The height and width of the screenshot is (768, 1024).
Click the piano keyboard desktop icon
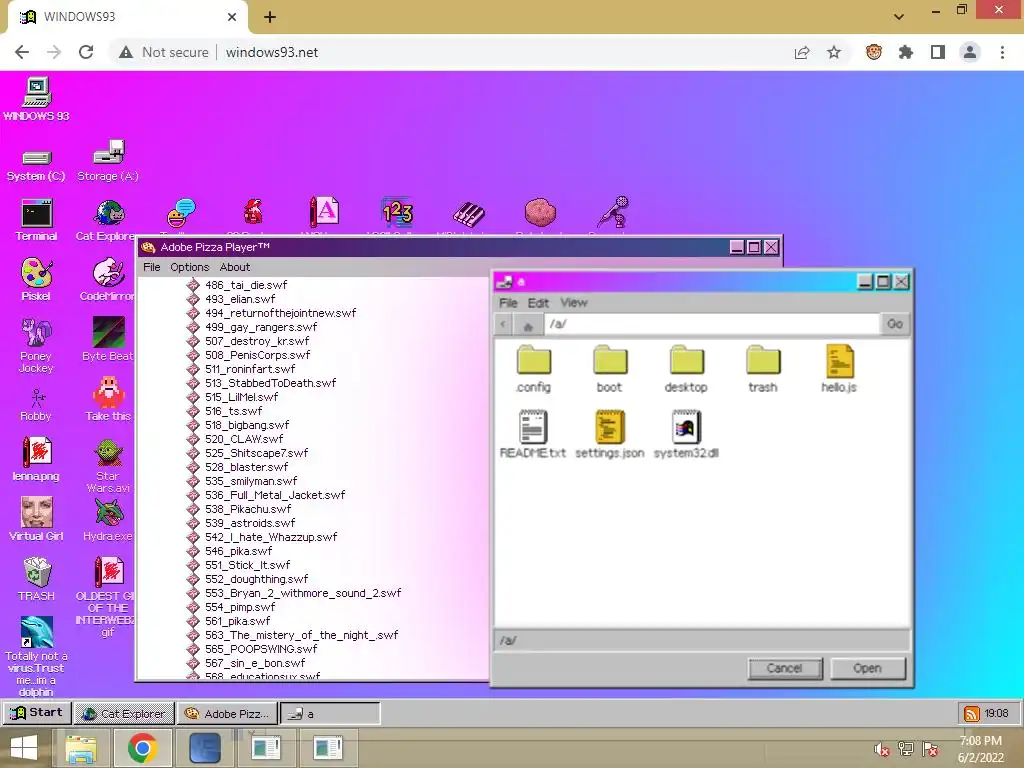click(469, 214)
